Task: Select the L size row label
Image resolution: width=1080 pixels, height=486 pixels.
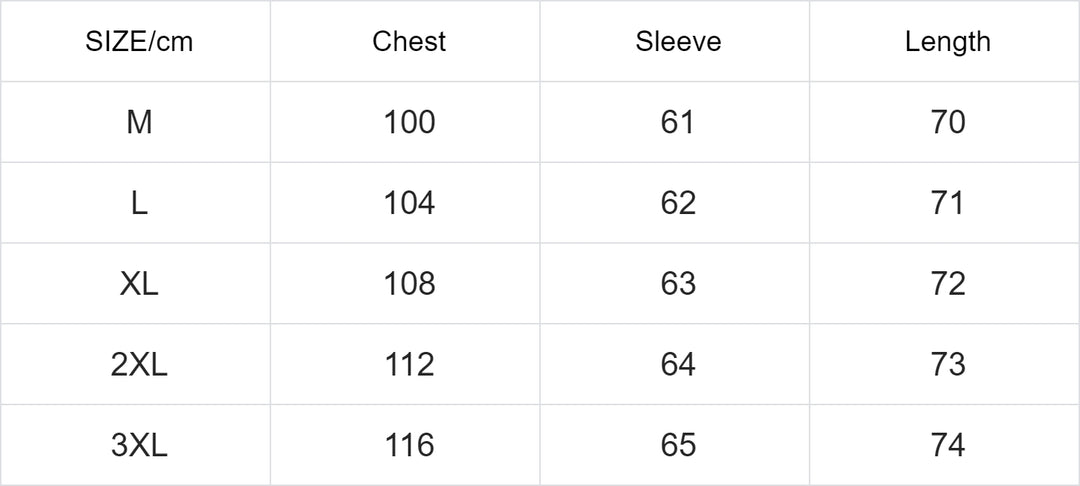Action: click(x=139, y=203)
